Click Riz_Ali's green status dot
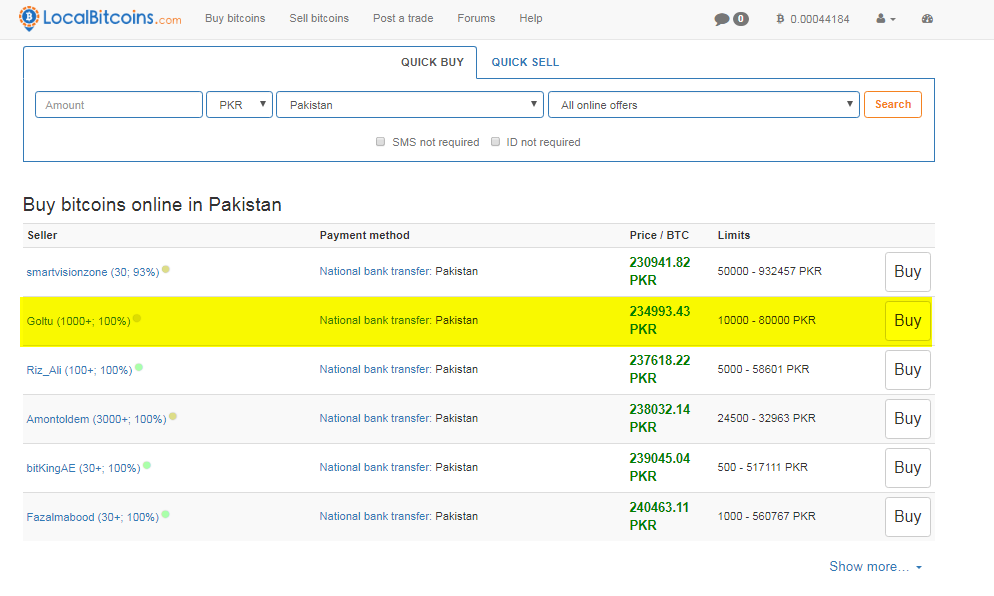 coord(139,366)
